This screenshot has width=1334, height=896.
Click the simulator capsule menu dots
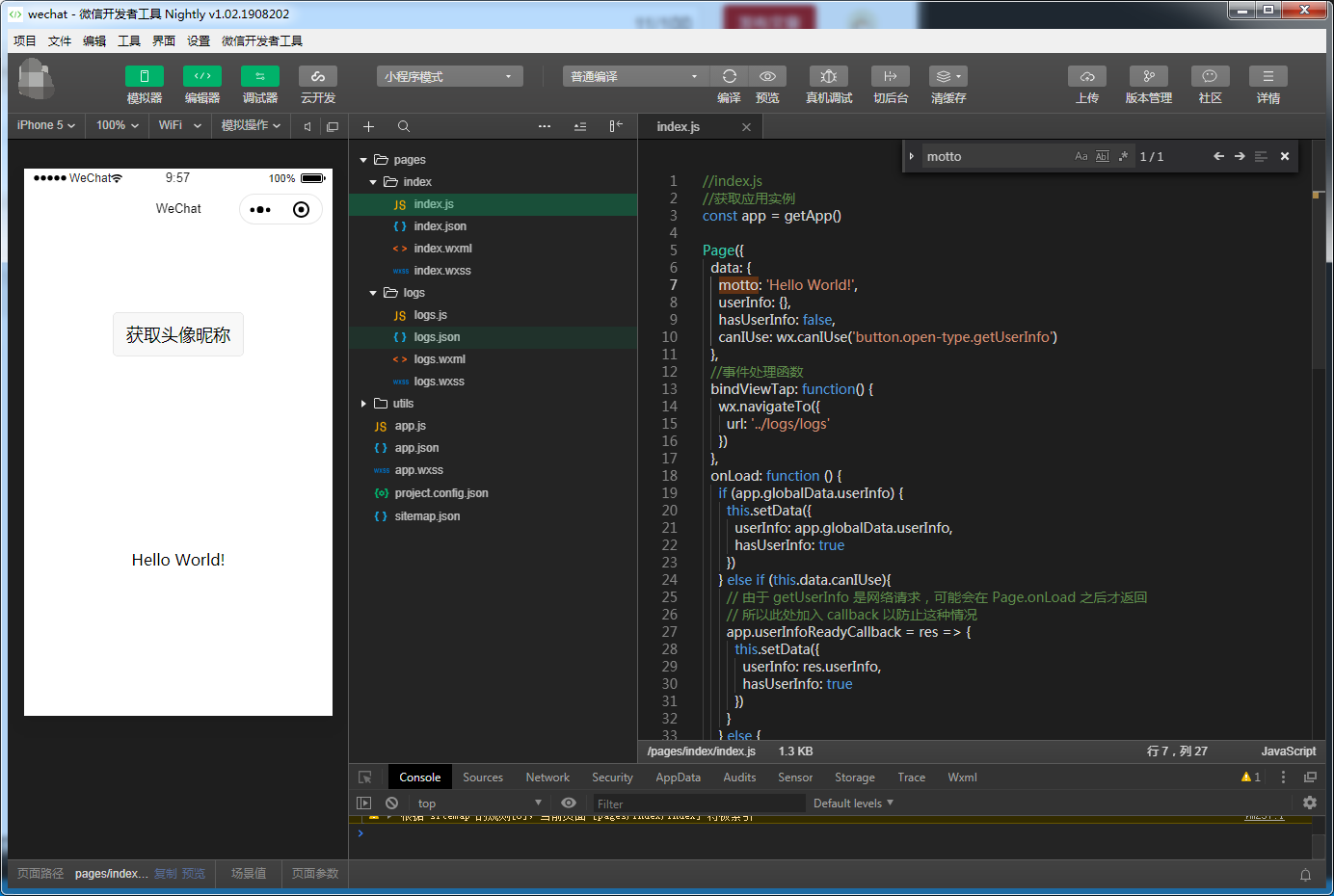tap(260, 210)
